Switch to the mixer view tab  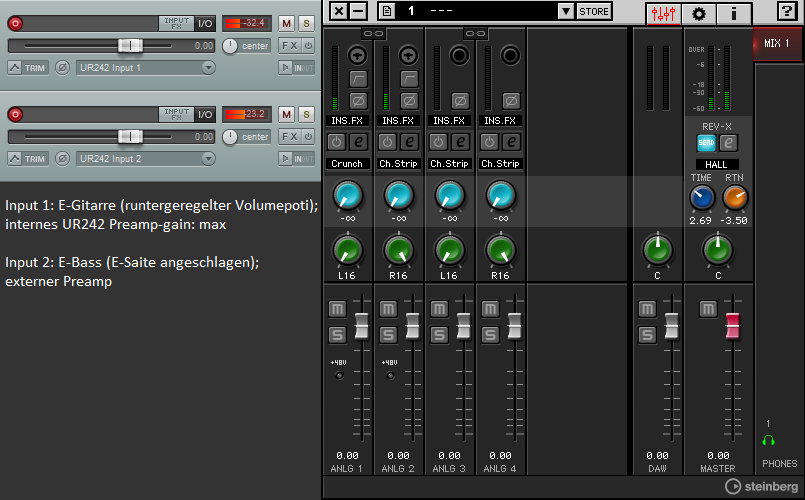click(663, 13)
